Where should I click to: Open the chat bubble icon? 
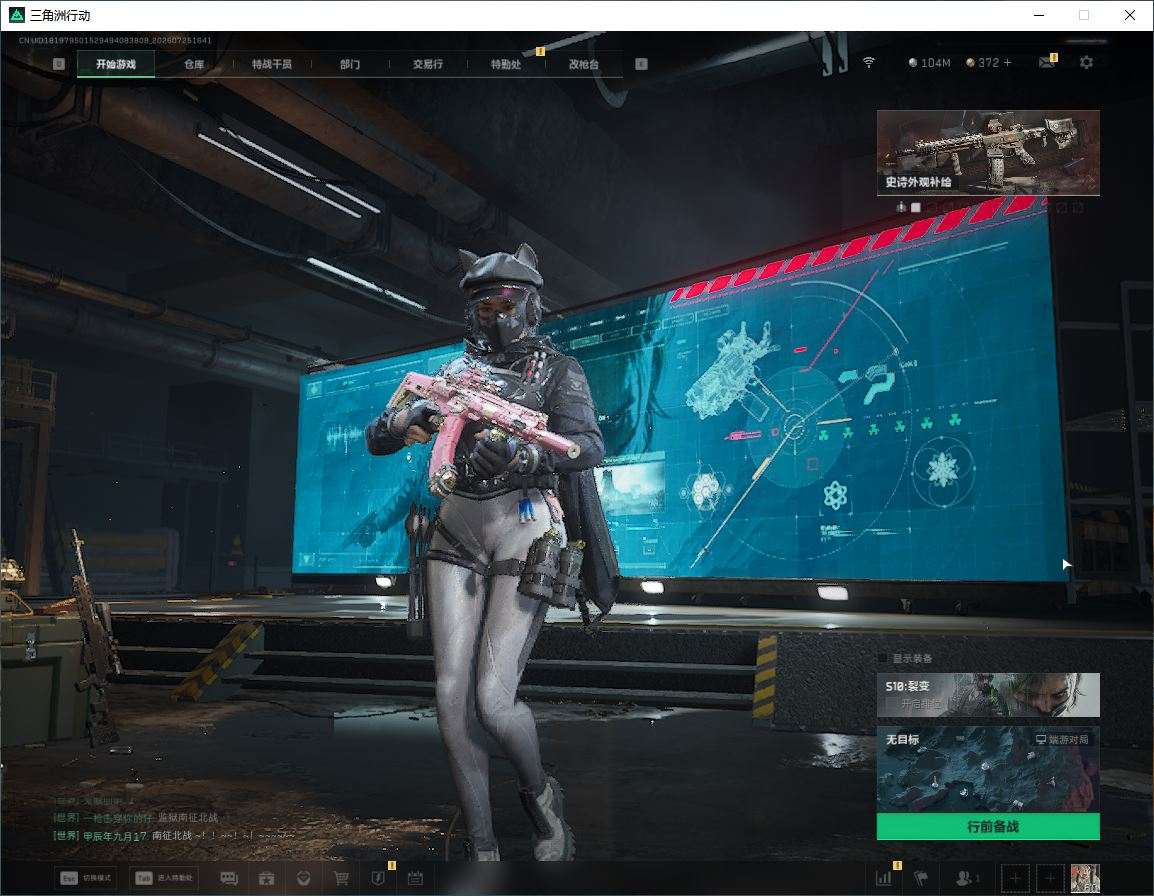[229, 878]
